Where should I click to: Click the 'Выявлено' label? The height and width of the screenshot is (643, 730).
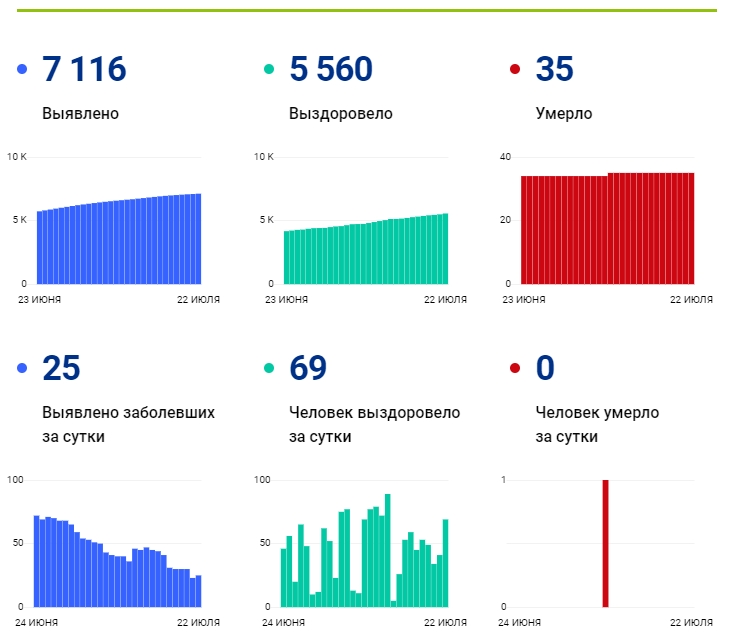80,114
